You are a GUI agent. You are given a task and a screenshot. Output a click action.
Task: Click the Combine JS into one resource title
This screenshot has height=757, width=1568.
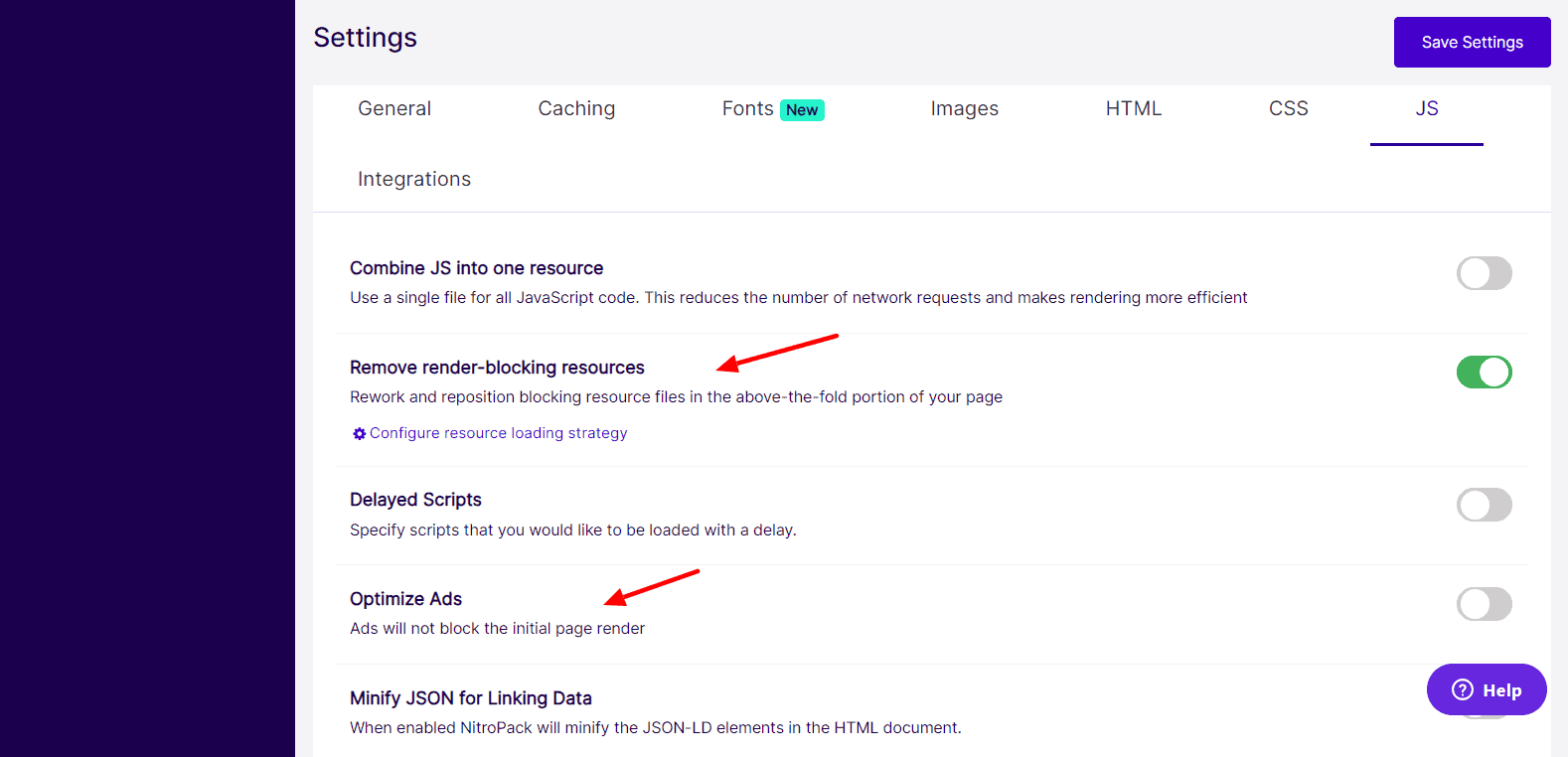476,268
